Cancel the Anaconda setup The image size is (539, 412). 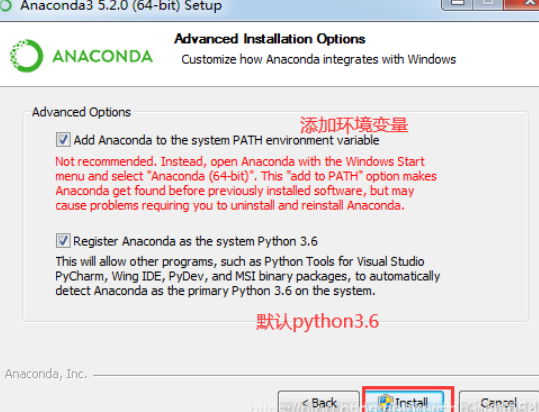(x=499, y=401)
